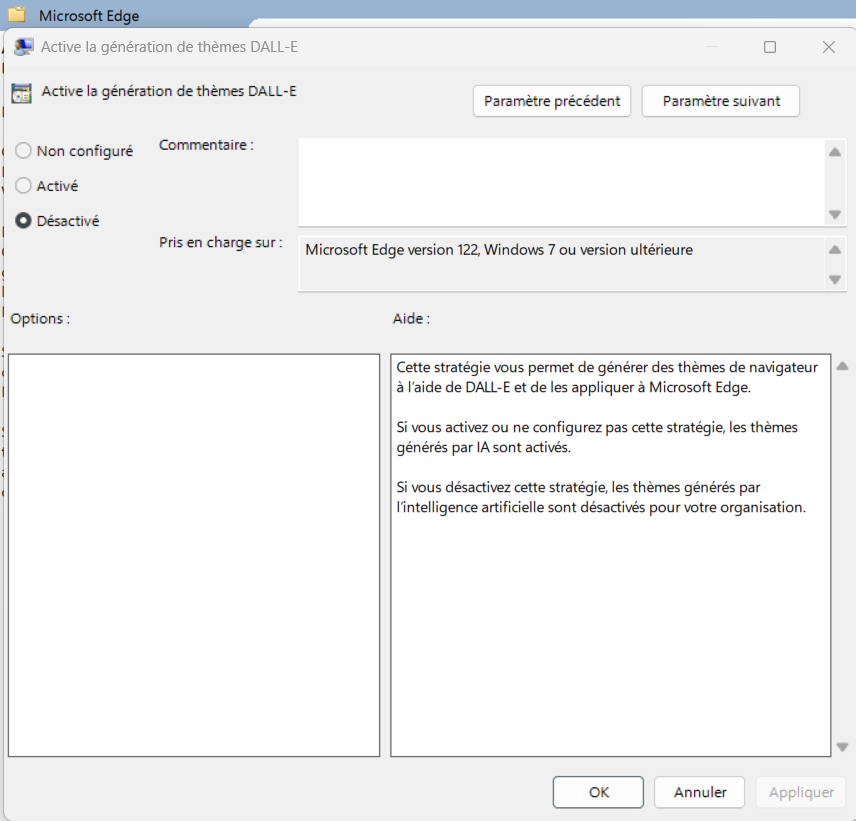Click the policy icon in the title bar
This screenshot has width=856, height=821.
[23, 47]
